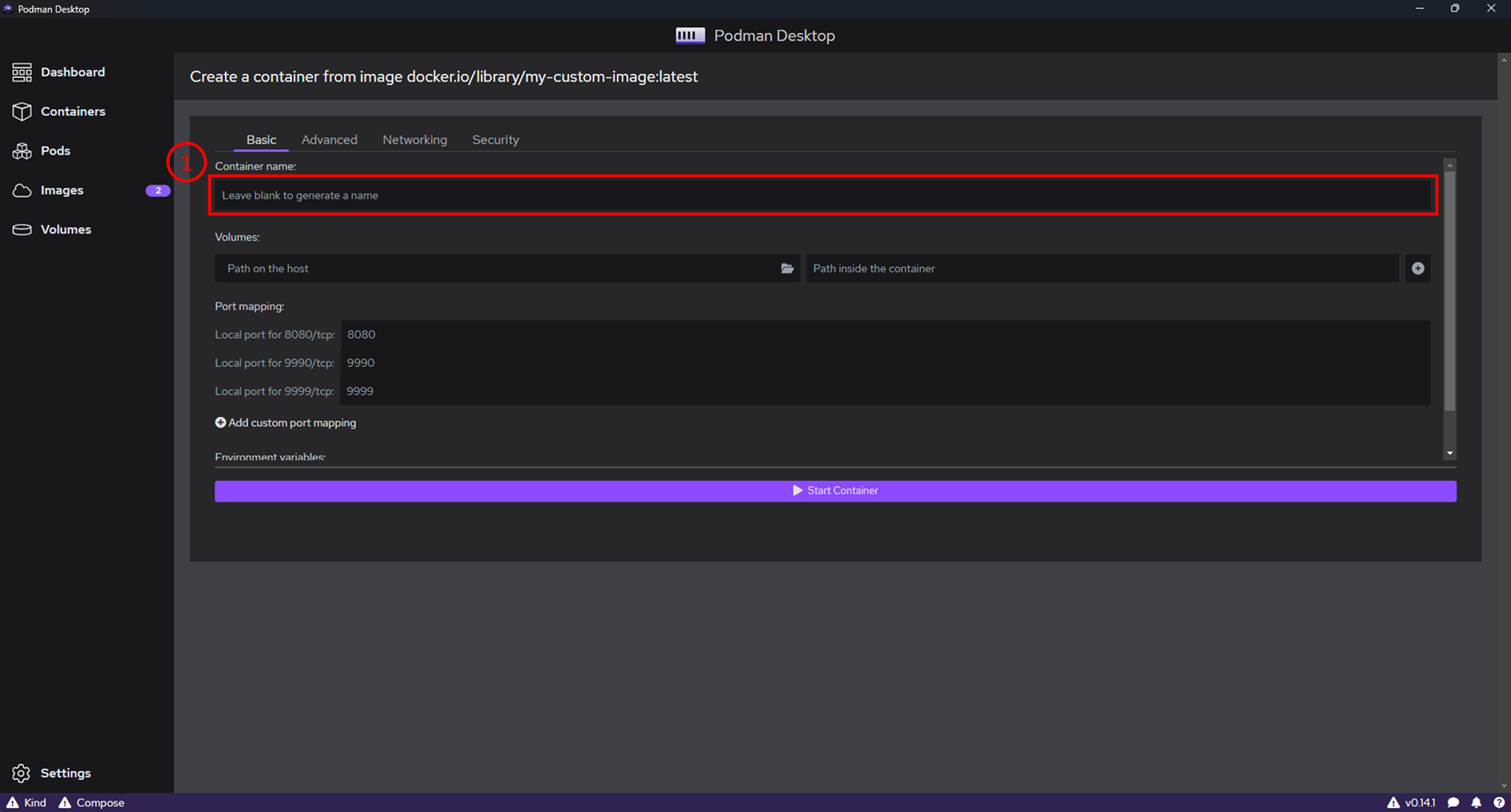Screen dimensions: 1511x812
Task: Click Add custom port mapping link
Action: point(286,423)
